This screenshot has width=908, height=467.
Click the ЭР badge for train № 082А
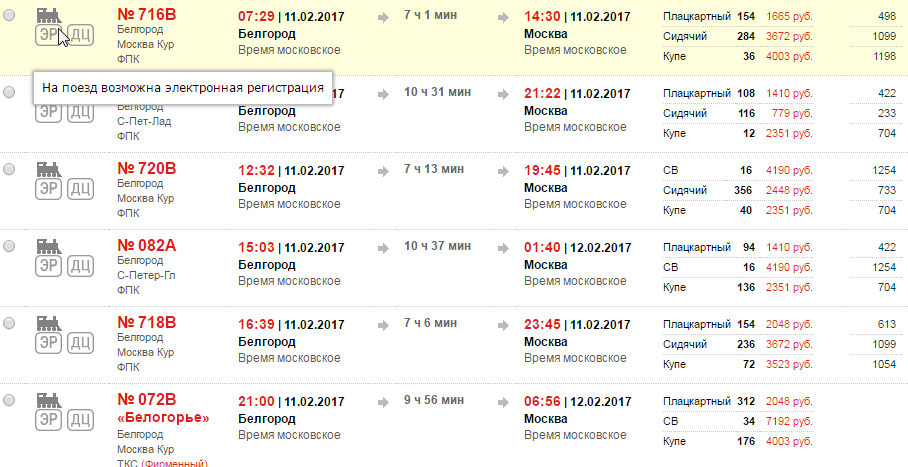pyautogui.click(x=47, y=268)
